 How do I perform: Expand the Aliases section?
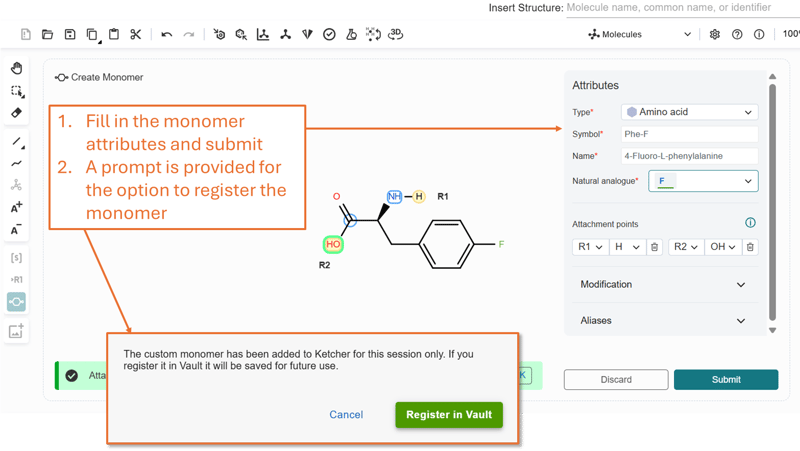pyautogui.click(x=663, y=321)
